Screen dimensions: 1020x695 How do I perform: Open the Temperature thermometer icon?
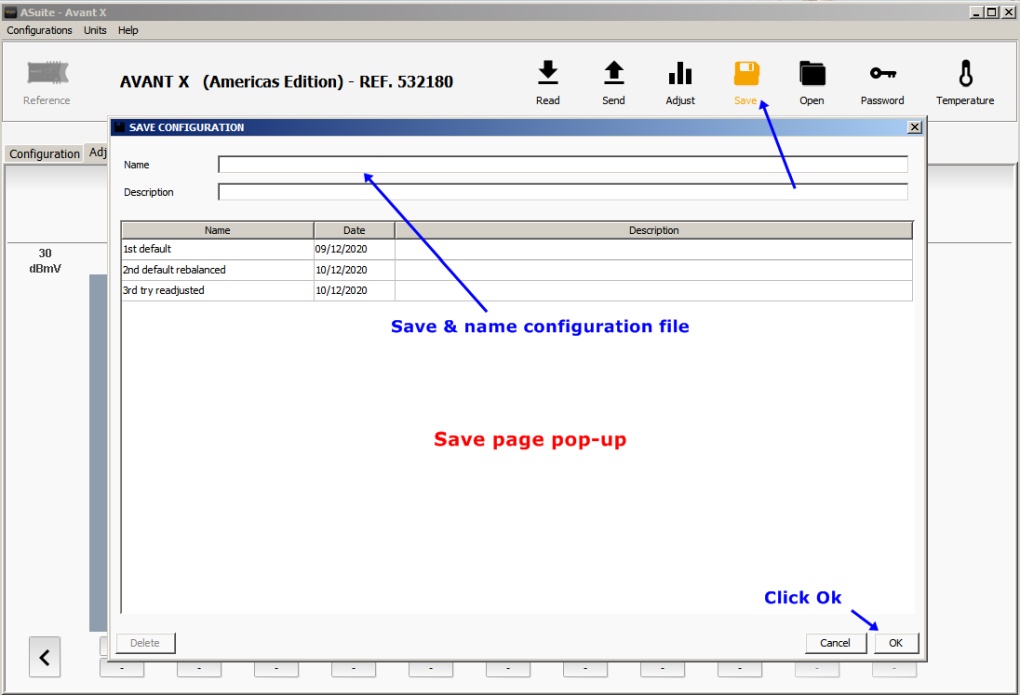965,74
